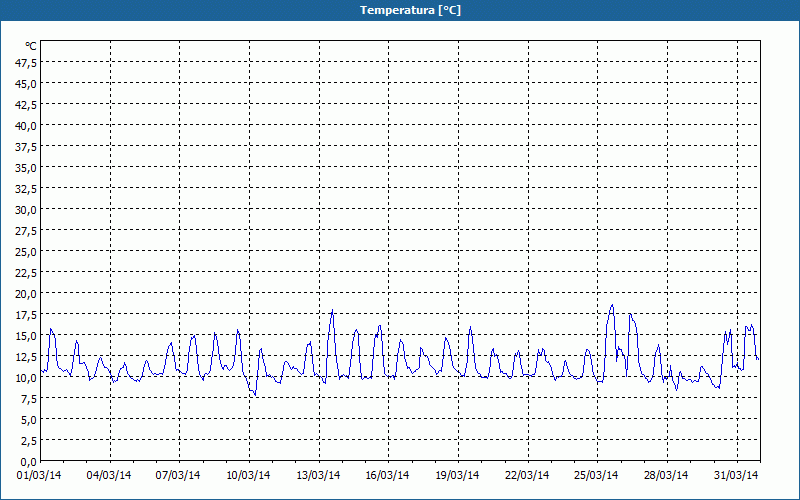This screenshot has width=800, height=500.
Task: Select the 19/03/14 date label
Action: coord(457,476)
